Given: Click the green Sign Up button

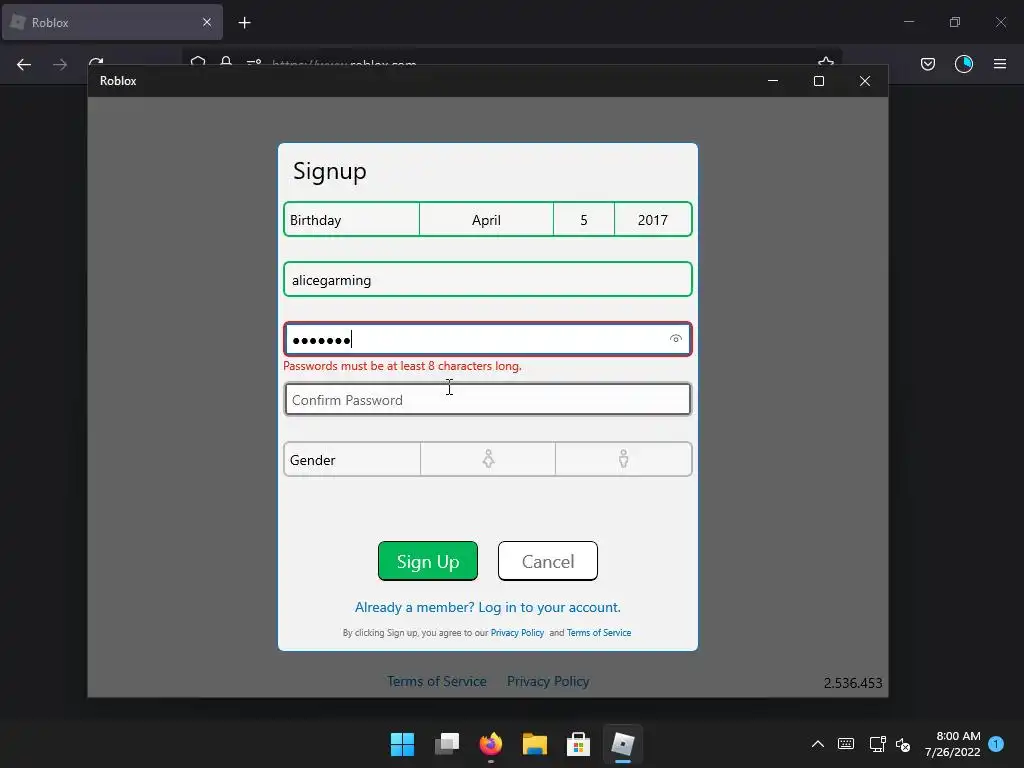Looking at the screenshot, I should tap(428, 561).
